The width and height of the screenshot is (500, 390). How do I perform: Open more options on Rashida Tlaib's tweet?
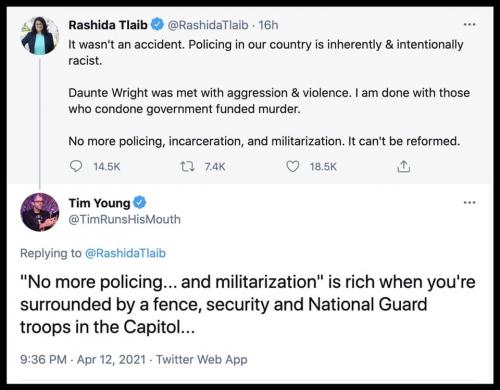point(469,25)
